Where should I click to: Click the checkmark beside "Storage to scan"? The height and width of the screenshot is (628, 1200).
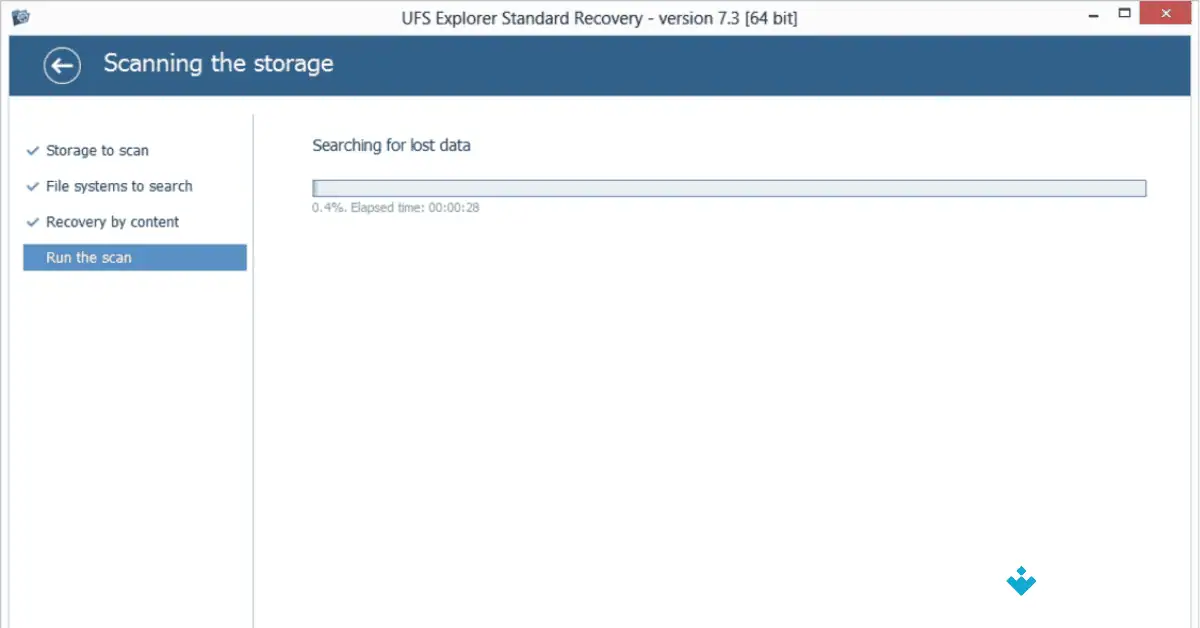(32, 150)
